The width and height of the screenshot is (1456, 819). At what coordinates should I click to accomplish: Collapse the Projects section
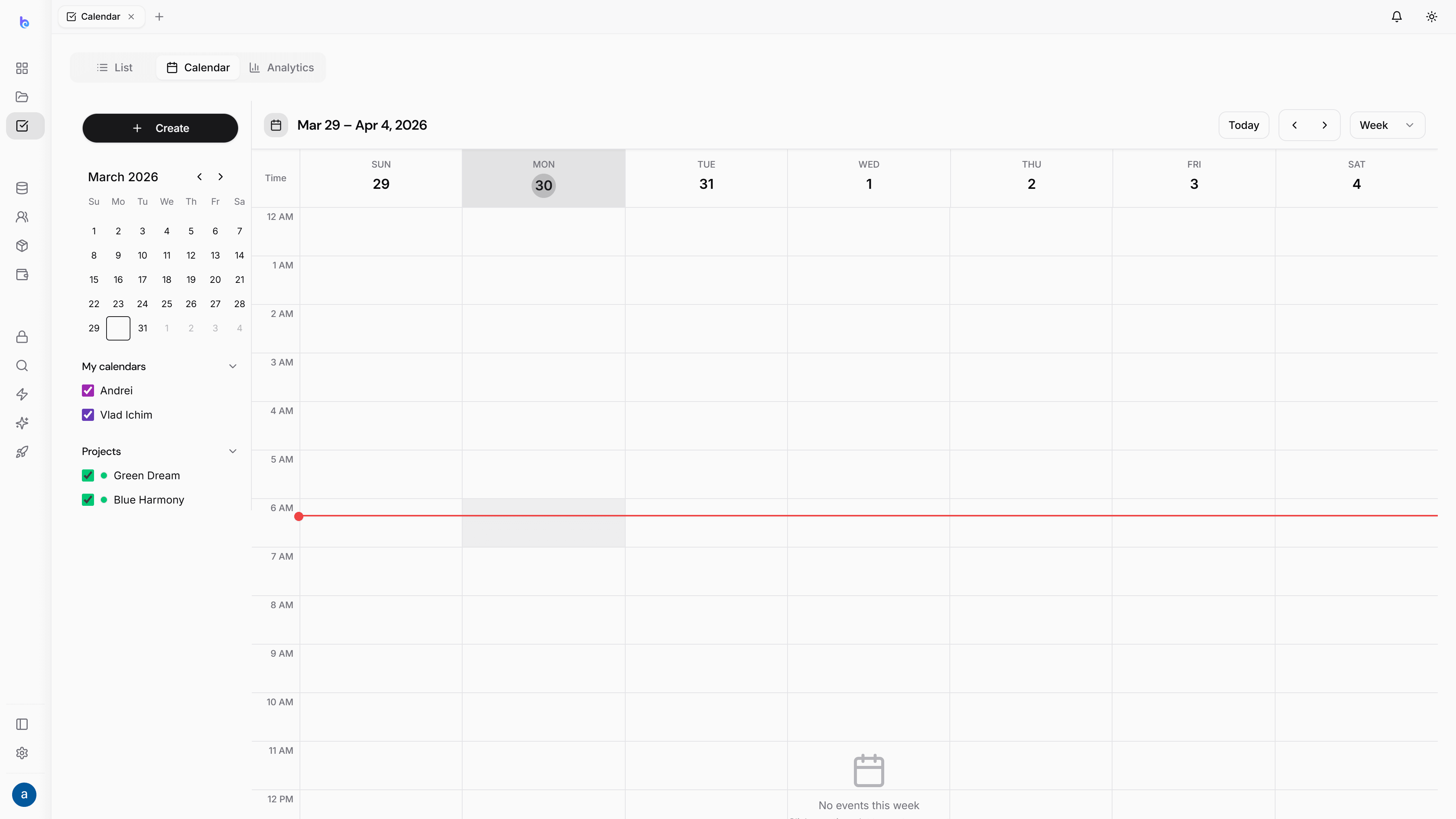click(232, 451)
